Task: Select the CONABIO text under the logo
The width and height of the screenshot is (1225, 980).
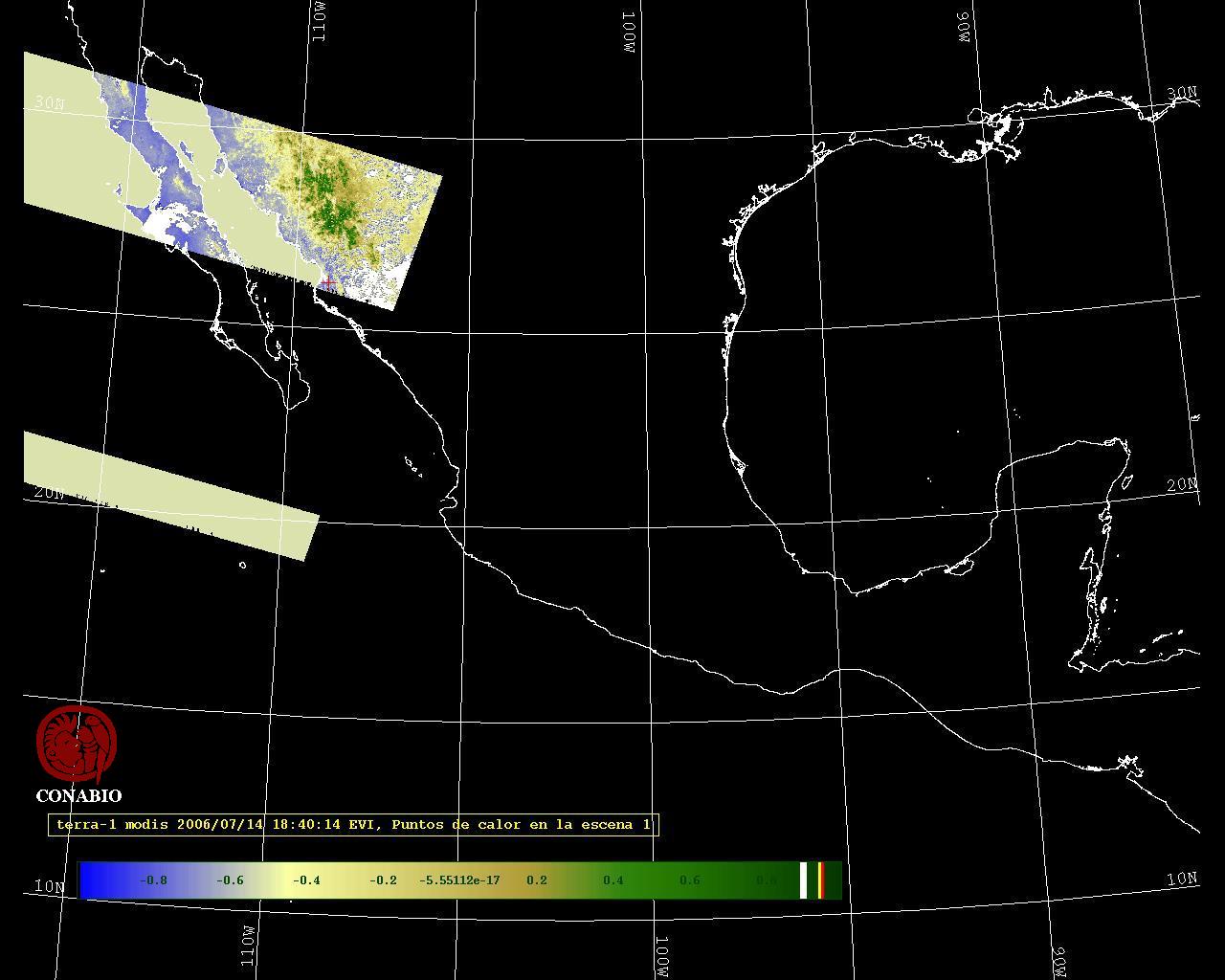Action: tap(78, 796)
